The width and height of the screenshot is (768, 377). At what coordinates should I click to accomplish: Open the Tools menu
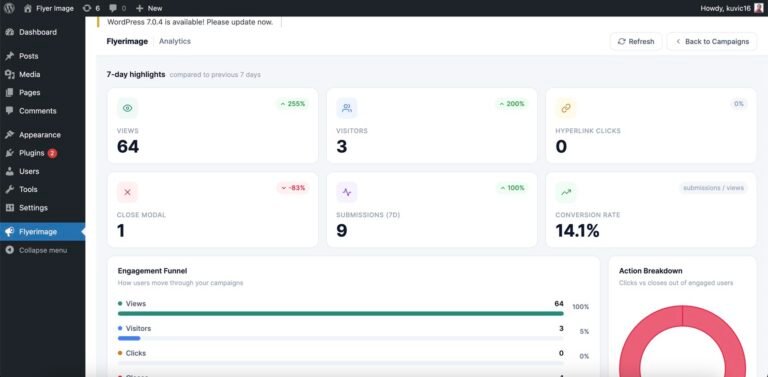click(x=43, y=189)
